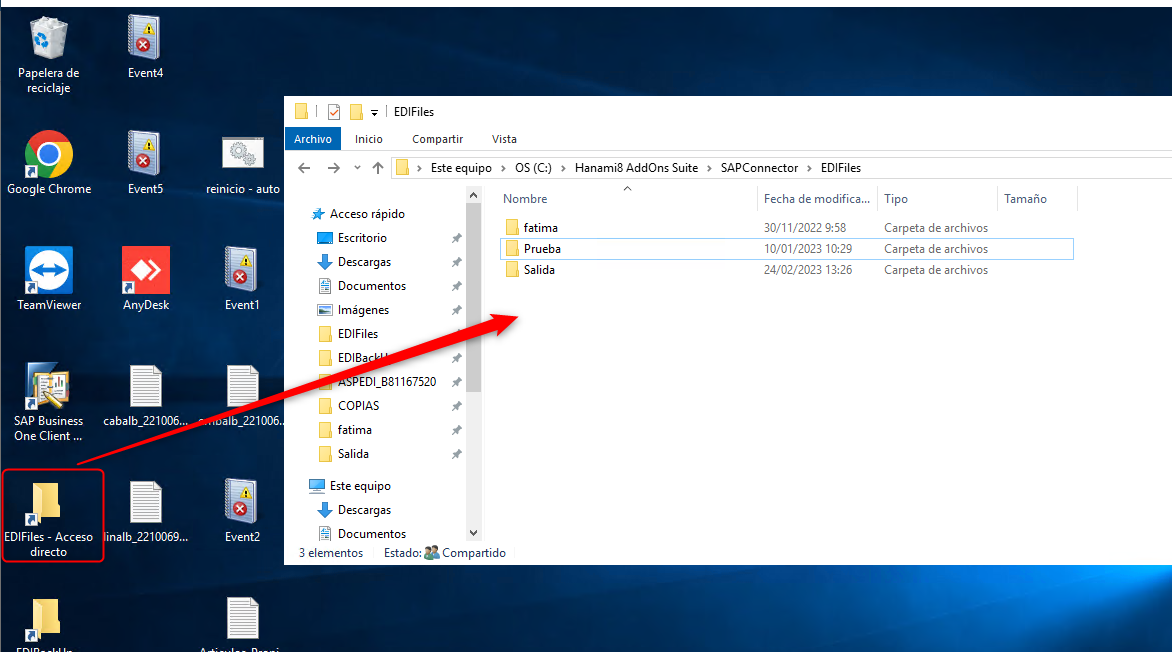Open Descargas under Este equipo

[x=364, y=510]
